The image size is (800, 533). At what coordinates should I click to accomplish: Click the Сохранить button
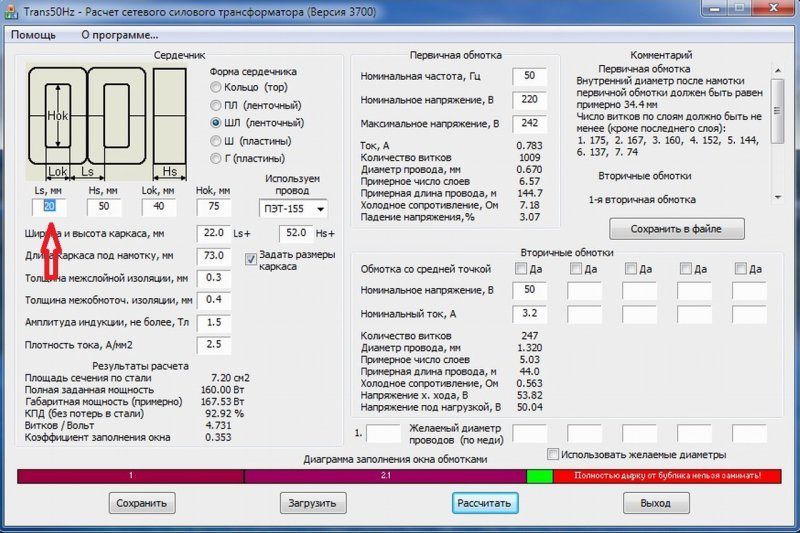(142, 503)
